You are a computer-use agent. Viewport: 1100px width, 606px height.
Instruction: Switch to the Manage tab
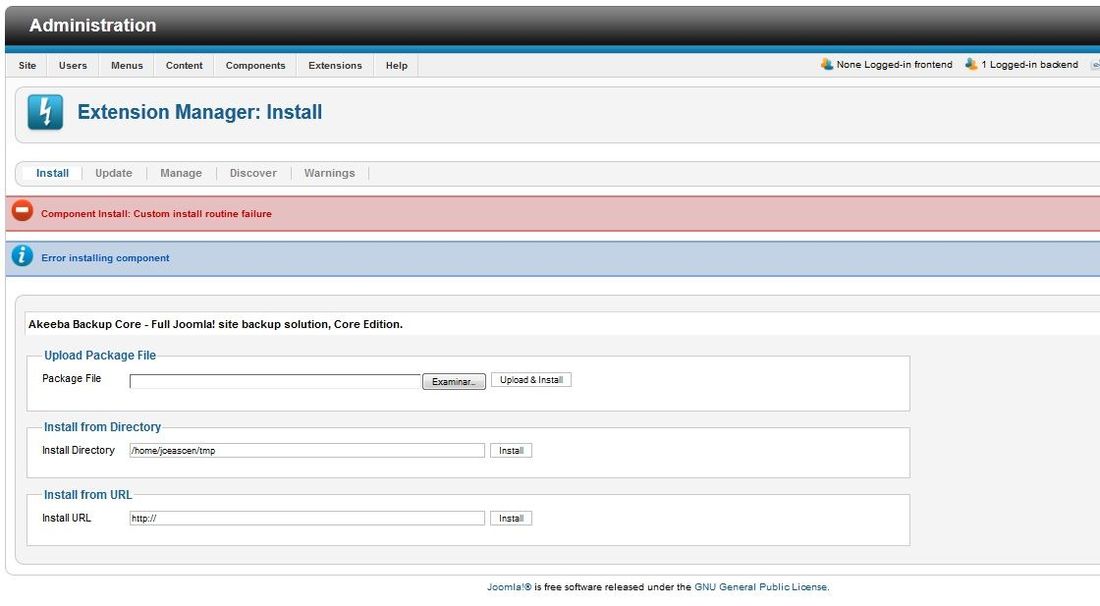point(181,173)
